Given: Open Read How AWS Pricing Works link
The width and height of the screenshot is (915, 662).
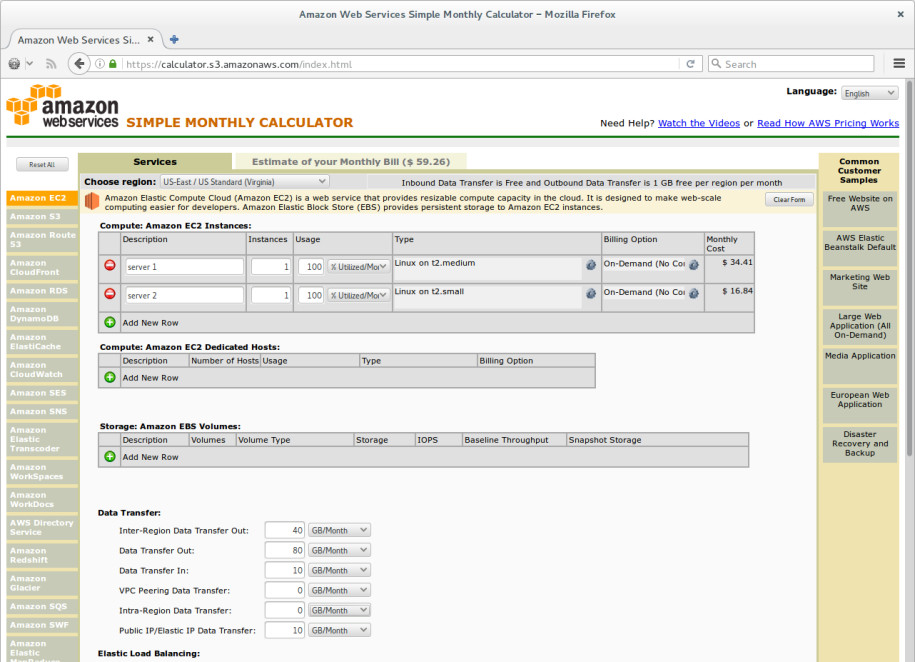Looking at the screenshot, I should click(827, 123).
